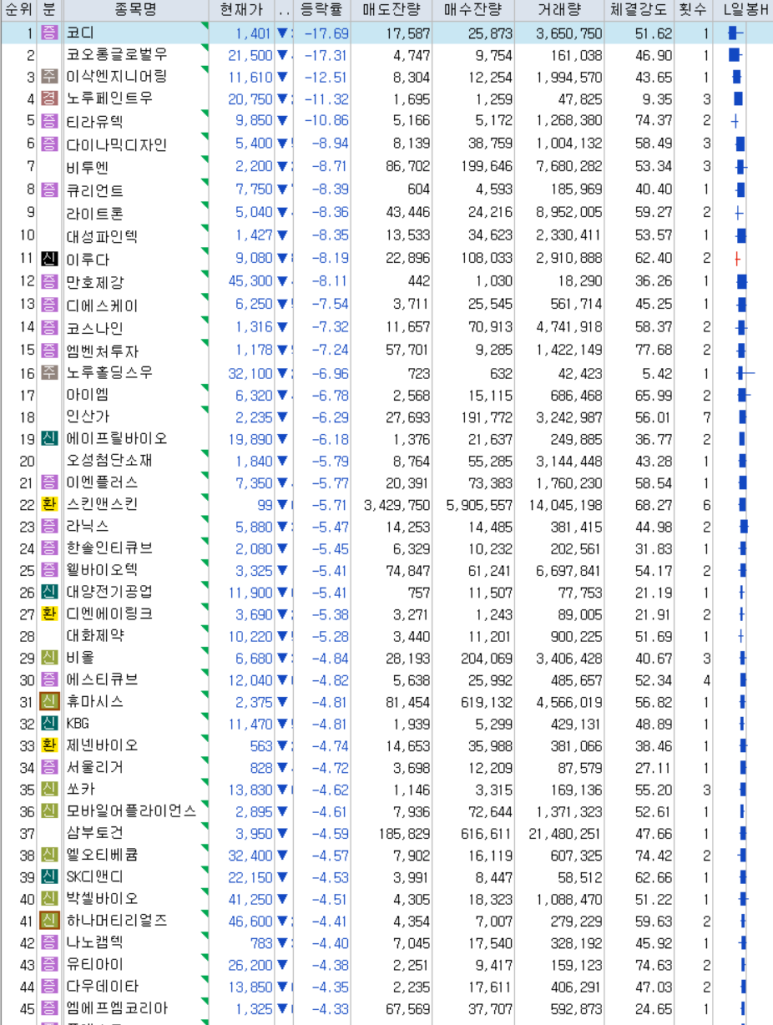Click the 종목명 column header
Screen dimensions: 773x1025
(x=135, y=9)
